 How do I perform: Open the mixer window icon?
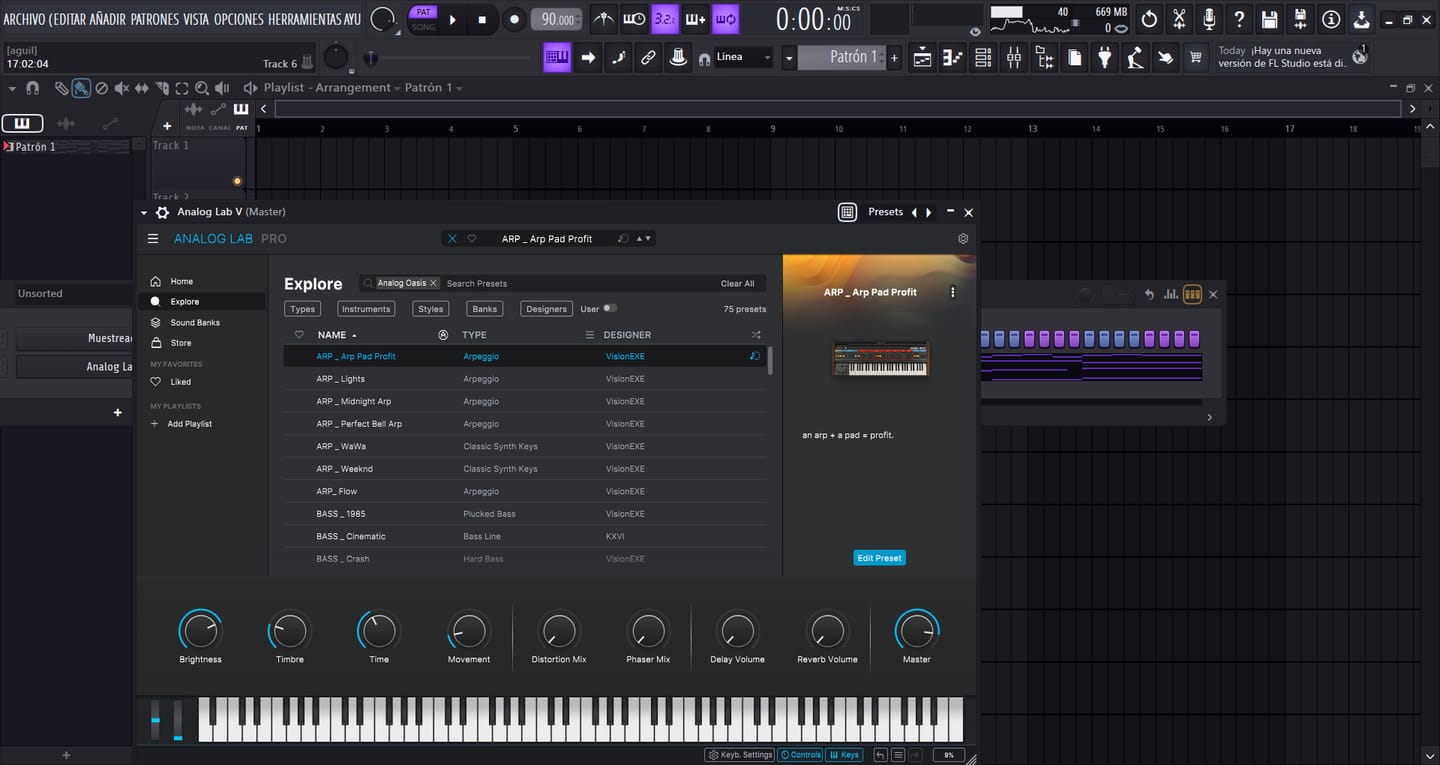point(1014,58)
